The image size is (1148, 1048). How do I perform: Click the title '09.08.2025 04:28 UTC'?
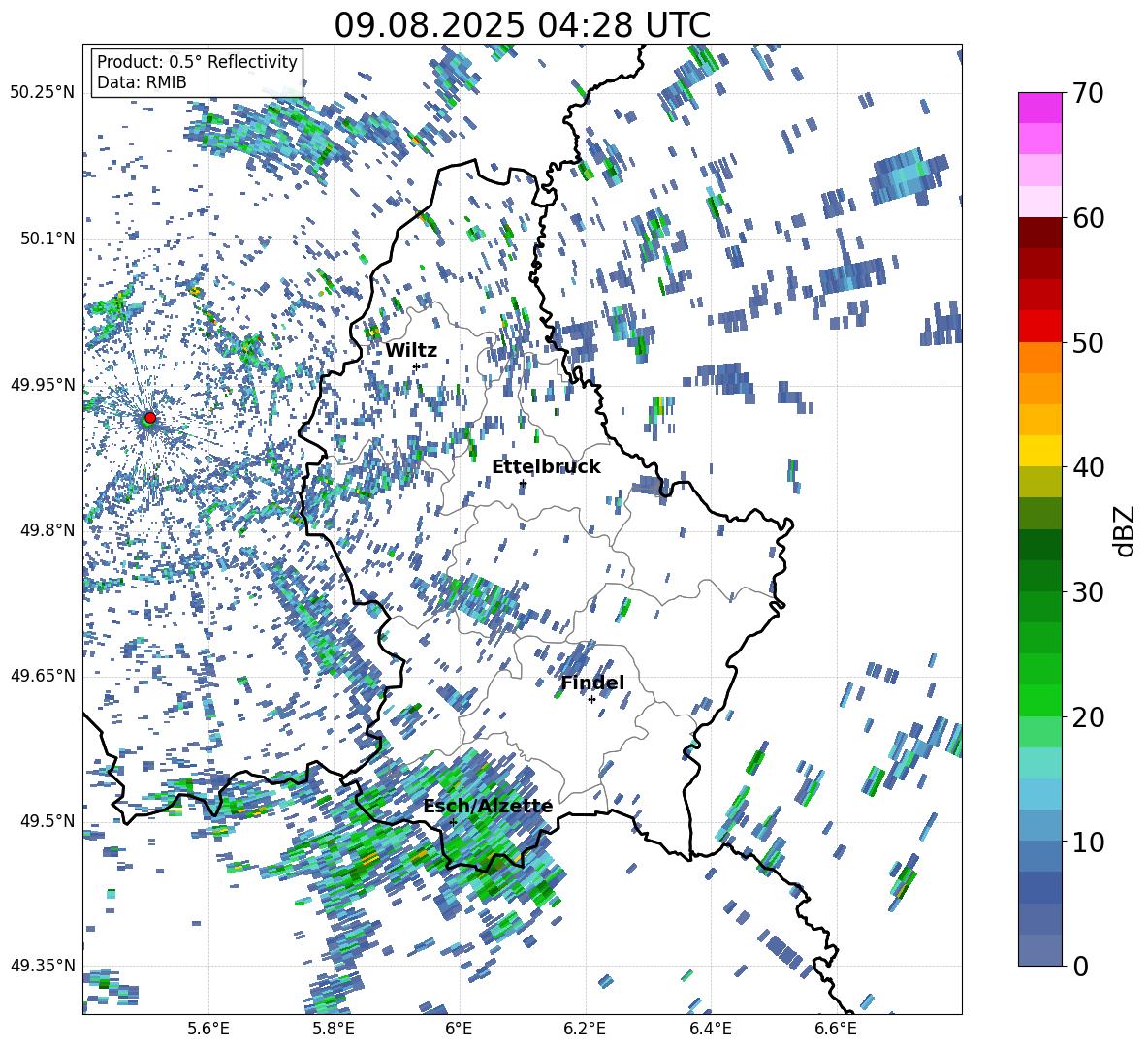coord(522,25)
